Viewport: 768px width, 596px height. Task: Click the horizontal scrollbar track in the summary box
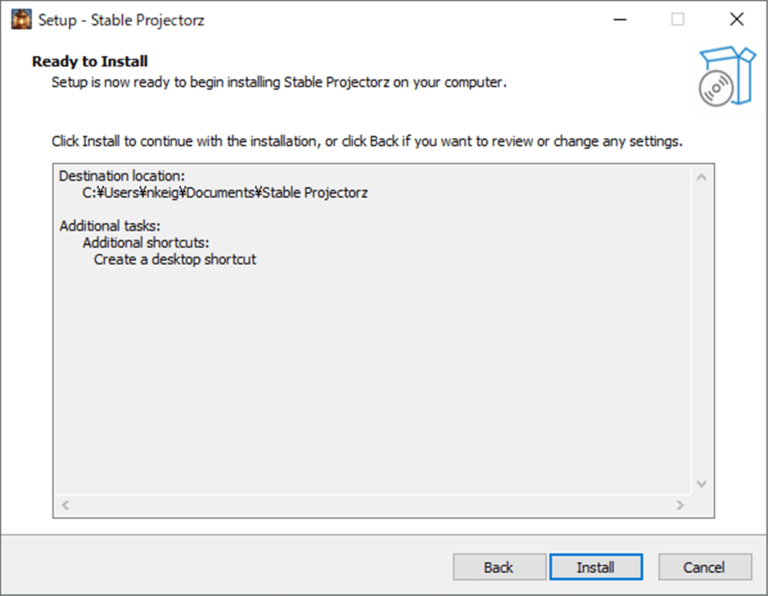(x=372, y=506)
